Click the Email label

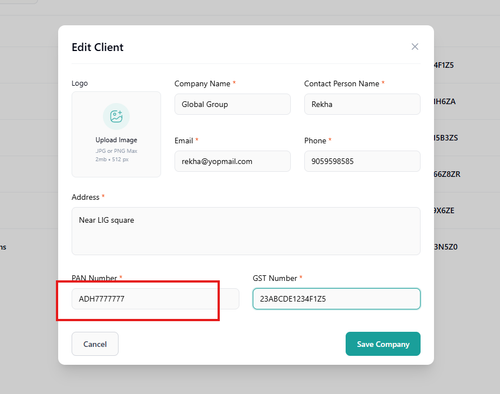click(x=184, y=141)
